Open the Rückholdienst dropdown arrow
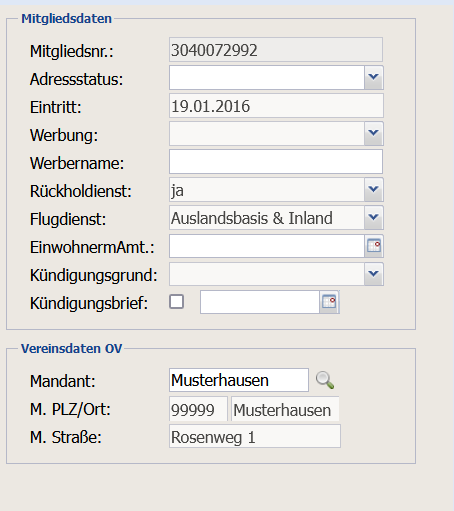This screenshot has height=511, width=454. click(x=373, y=190)
